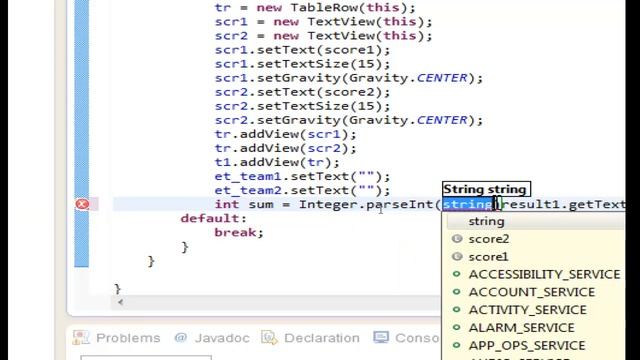This screenshot has height=360, width=640.
Task: Click the 'break;' statement
Action: coord(239,233)
